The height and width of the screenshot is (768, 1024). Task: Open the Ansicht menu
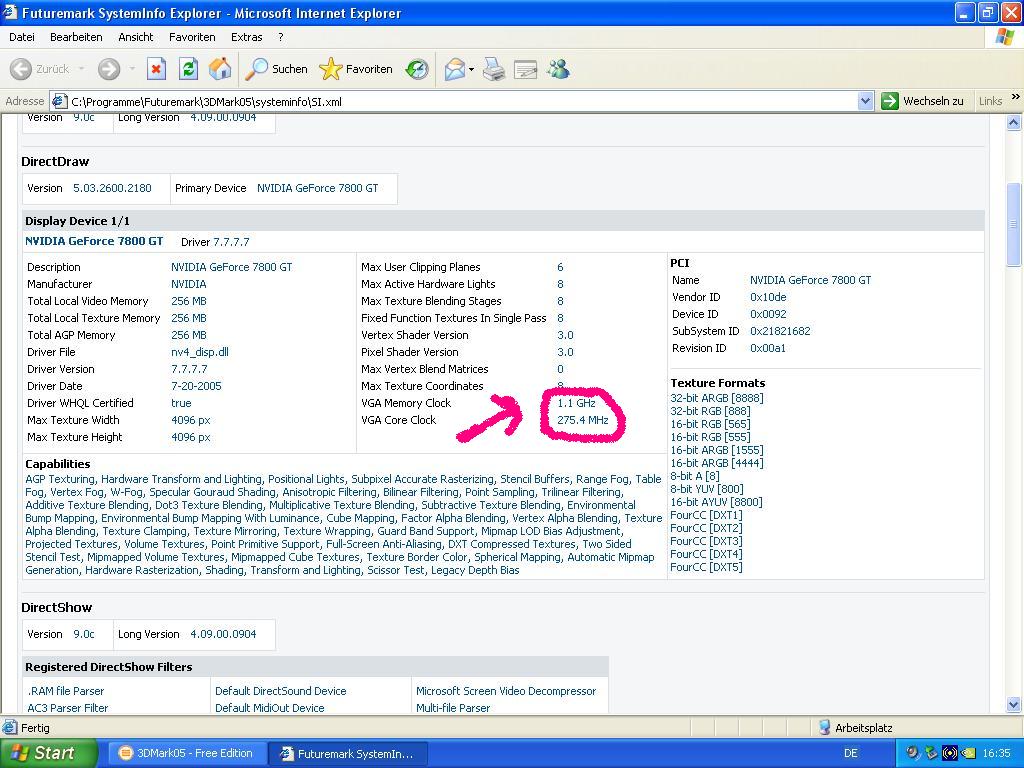(136, 37)
